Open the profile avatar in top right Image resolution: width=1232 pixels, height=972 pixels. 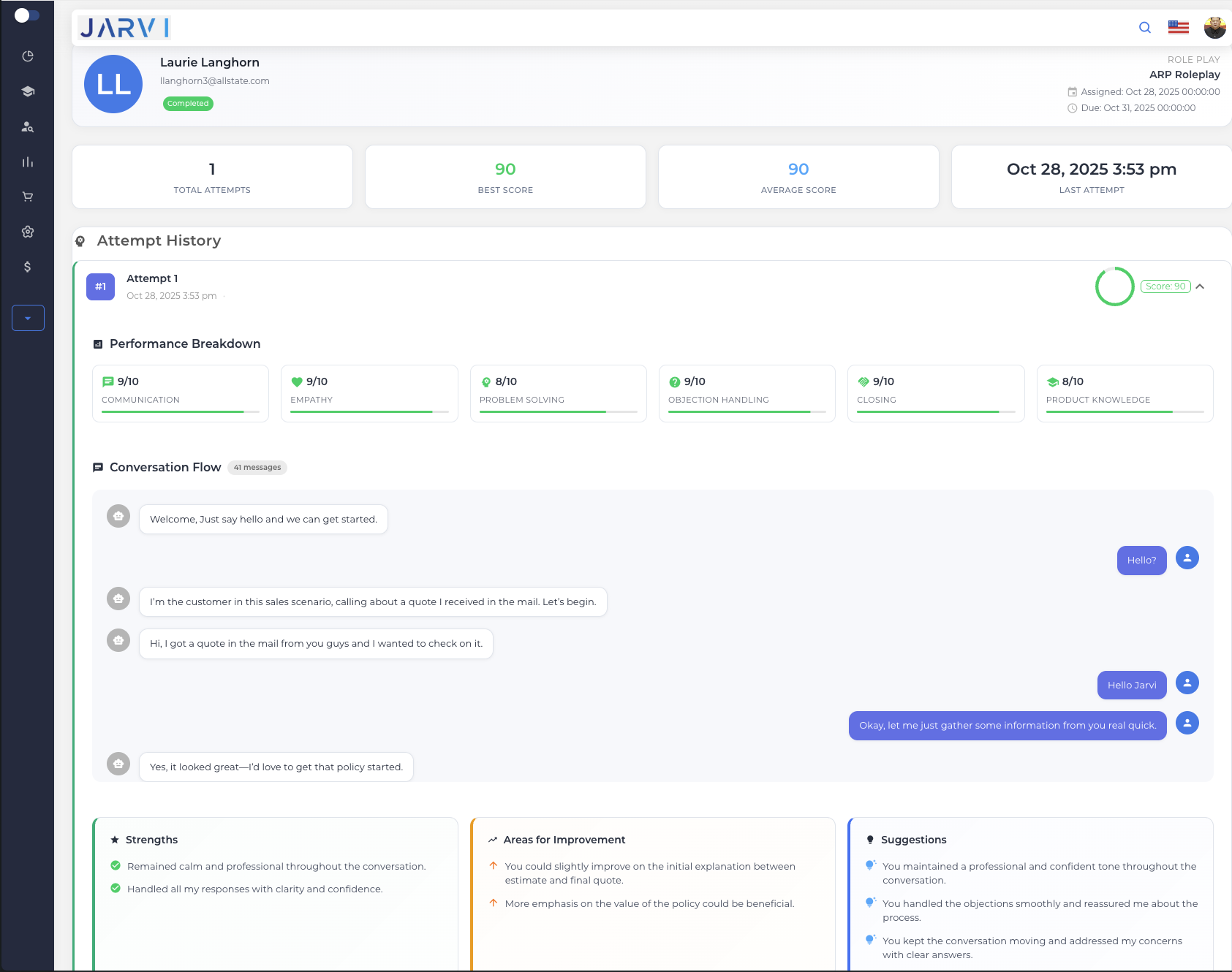[1215, 27]
